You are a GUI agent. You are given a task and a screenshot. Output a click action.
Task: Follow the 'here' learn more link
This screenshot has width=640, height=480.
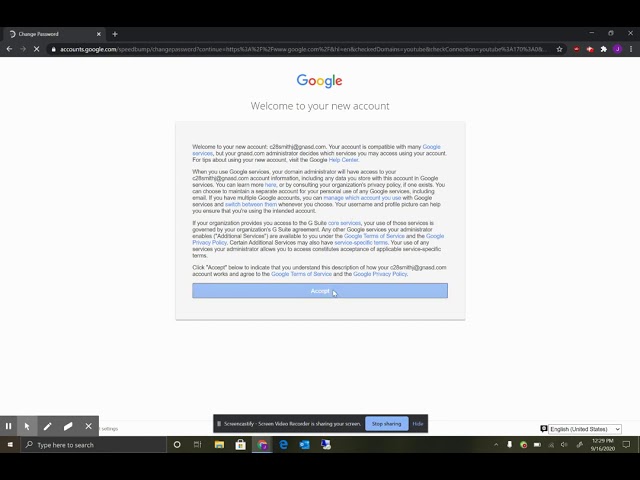pyautogui.click(x=270, y=185)
